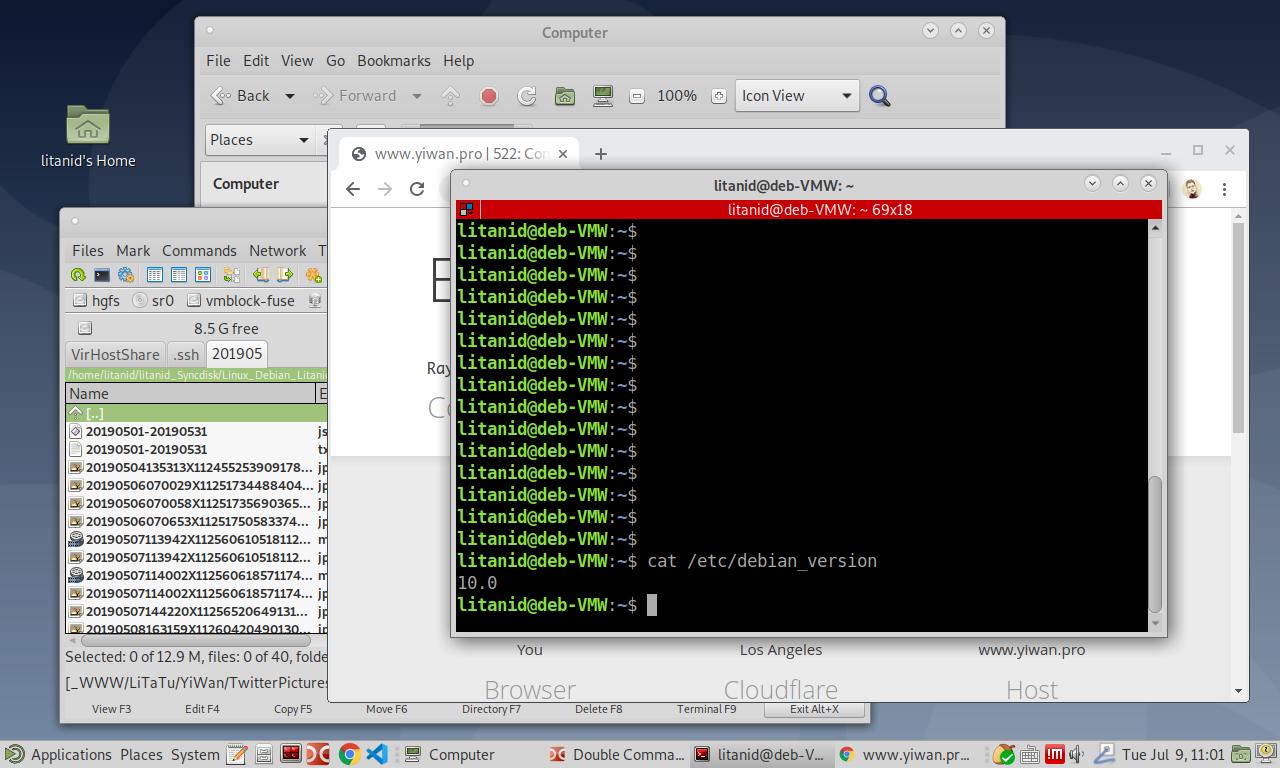Open terminal from Double Commander toolbar icon
Screen dimensions: 1280x768
102,275
